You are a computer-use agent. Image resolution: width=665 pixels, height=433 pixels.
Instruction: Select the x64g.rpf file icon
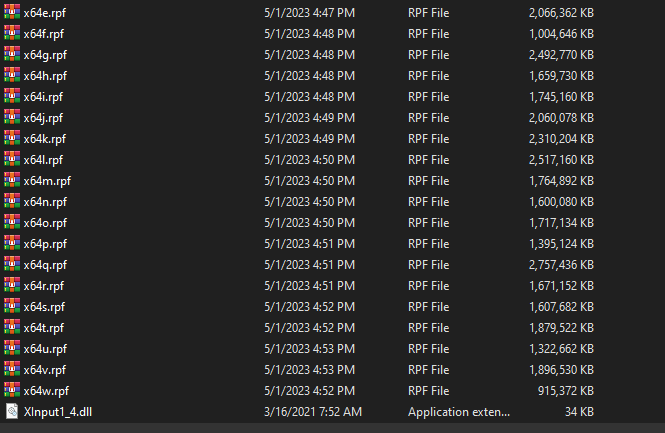11,55
